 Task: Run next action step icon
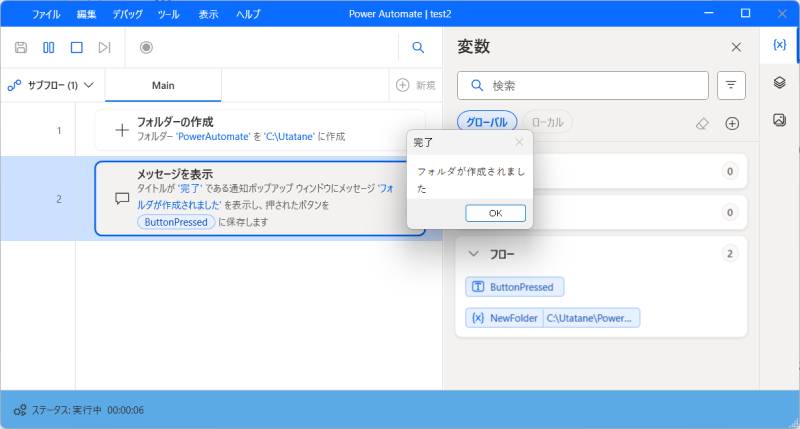click(x=104, y=47)
